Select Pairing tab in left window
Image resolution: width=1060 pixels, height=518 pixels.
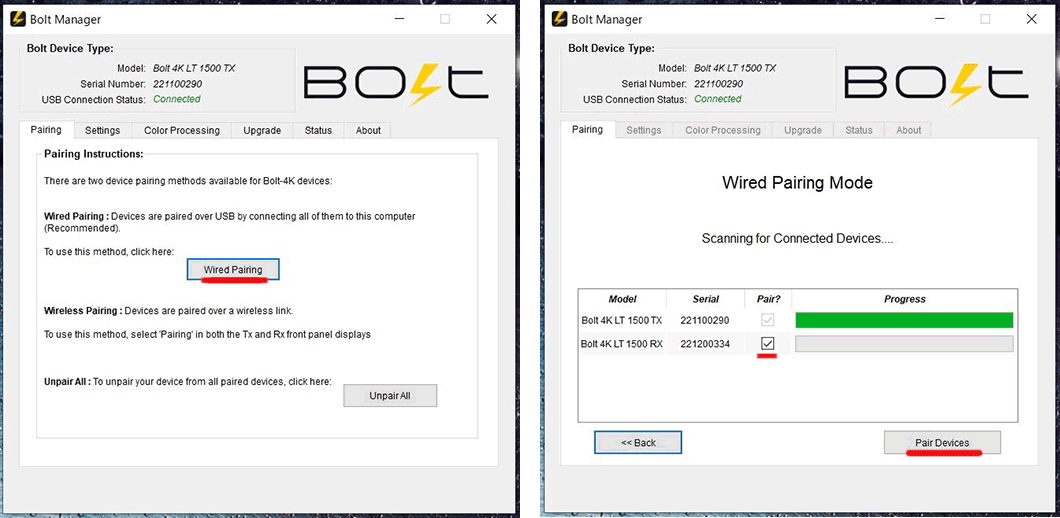[x=47, y=129]
